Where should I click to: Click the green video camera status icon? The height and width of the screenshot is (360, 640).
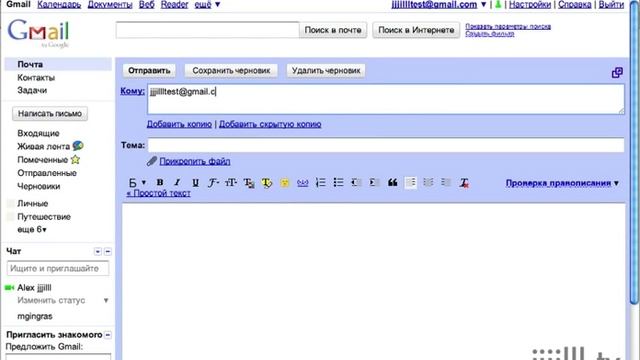(9, 288)
